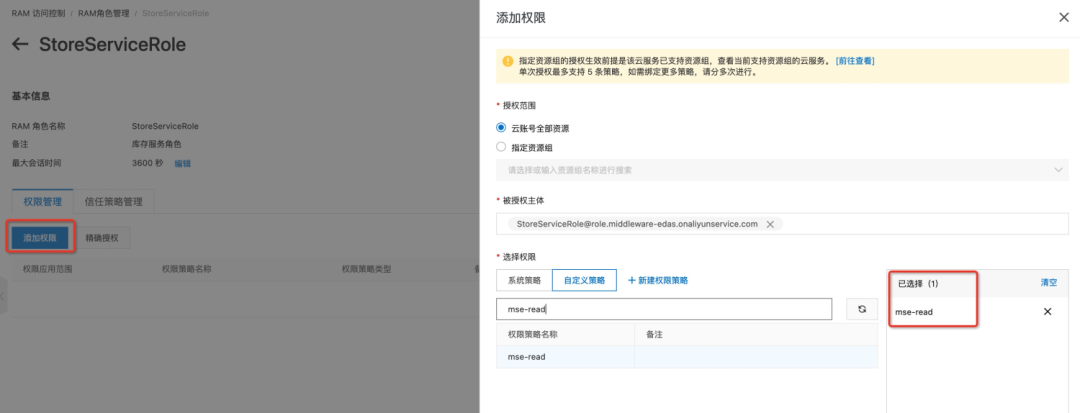Close the 添加权限 panel
The height and width of the screenshot is (413, 1080).
tap(1063, 17)
